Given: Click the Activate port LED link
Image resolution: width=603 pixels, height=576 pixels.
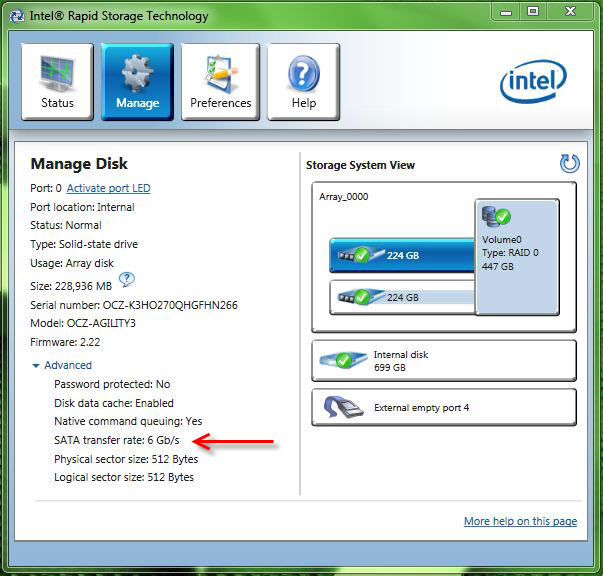Looking at the screenshot, I should click(x=108, y=188).
